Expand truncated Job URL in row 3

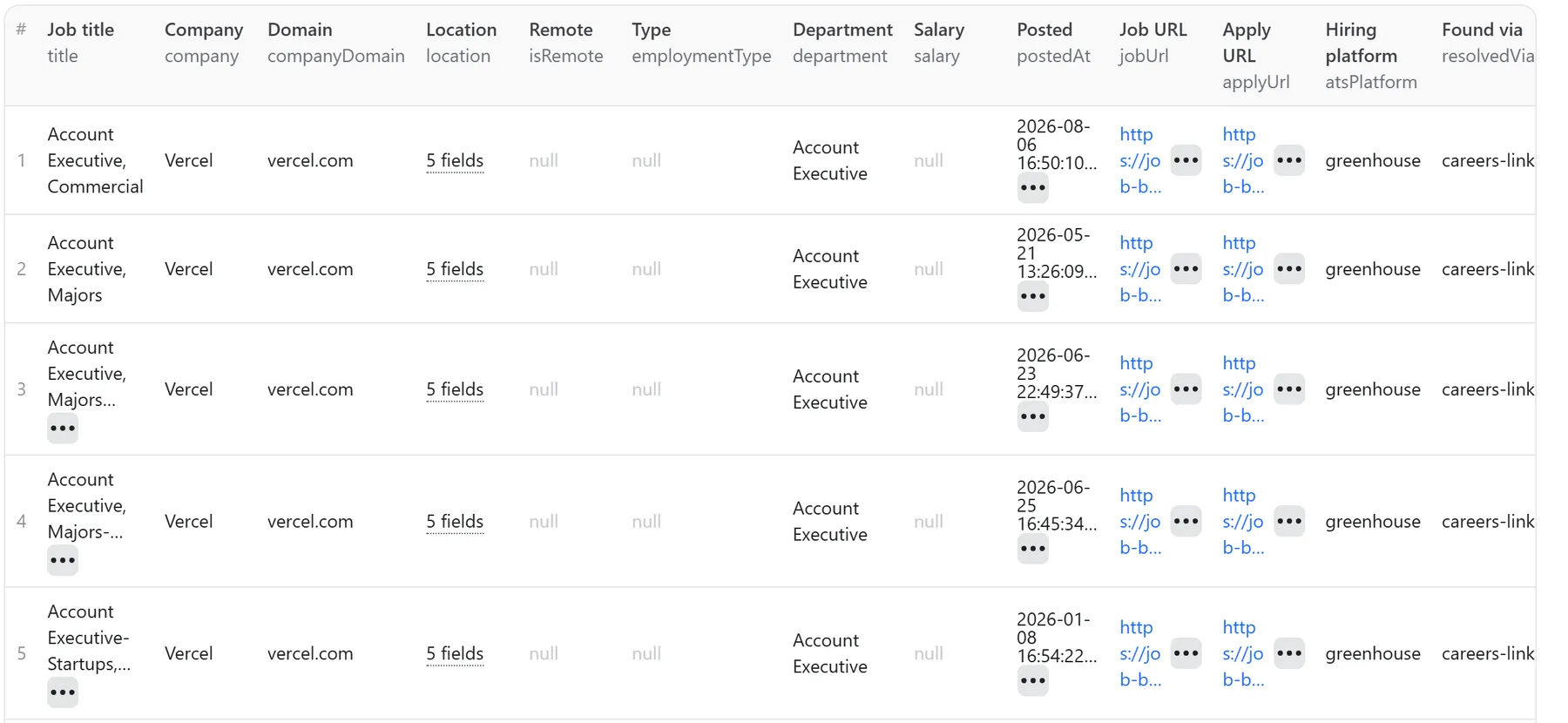1186,389
